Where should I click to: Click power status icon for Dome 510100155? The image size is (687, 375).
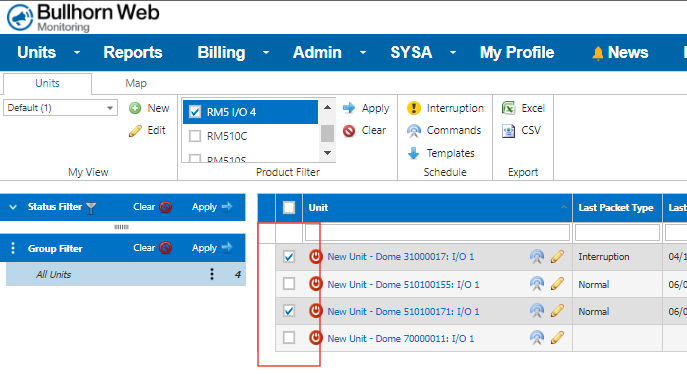pos(315,284)
